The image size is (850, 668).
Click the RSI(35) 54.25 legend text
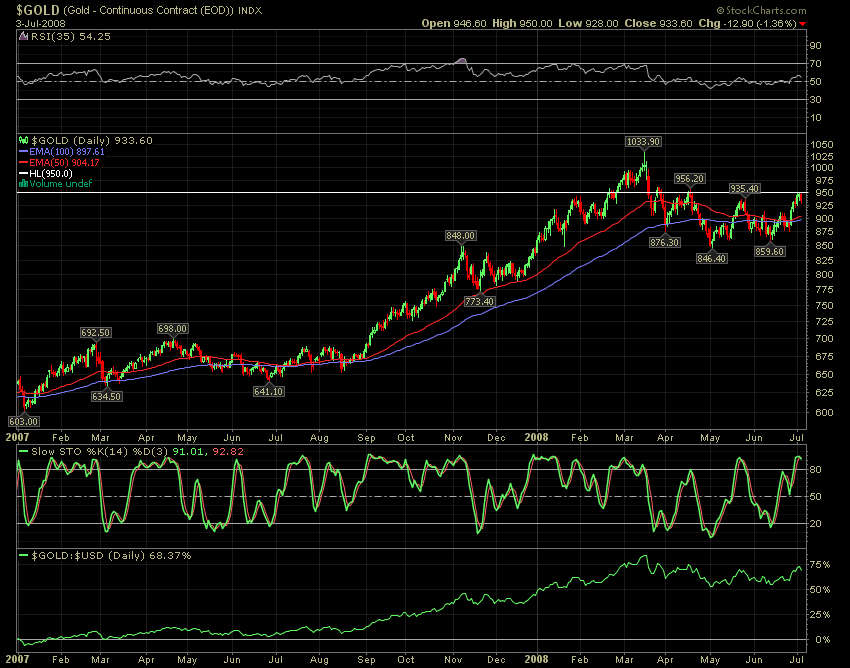click(x=70, y=37)
